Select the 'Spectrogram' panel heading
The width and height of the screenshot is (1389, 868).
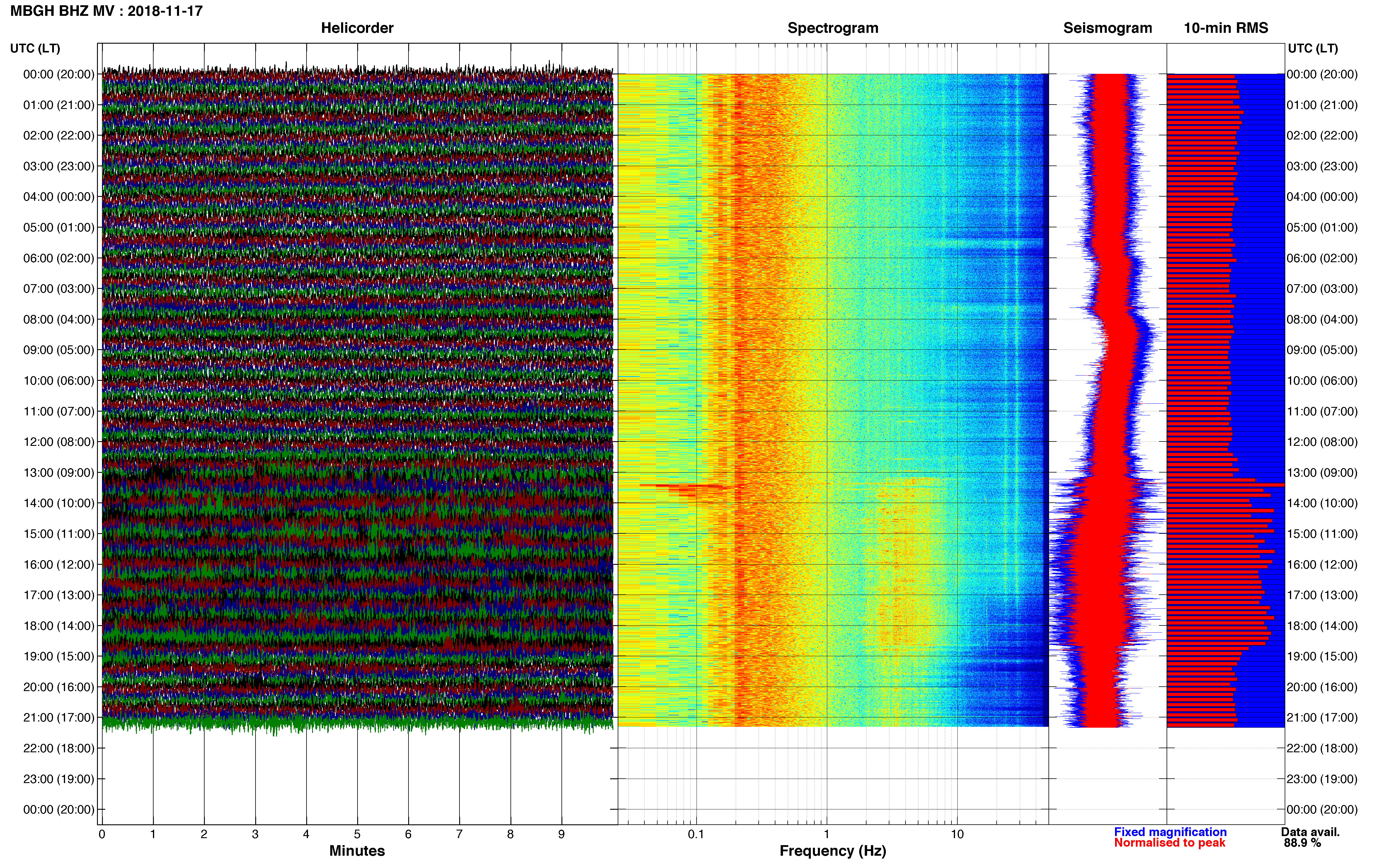click(833, 28)
